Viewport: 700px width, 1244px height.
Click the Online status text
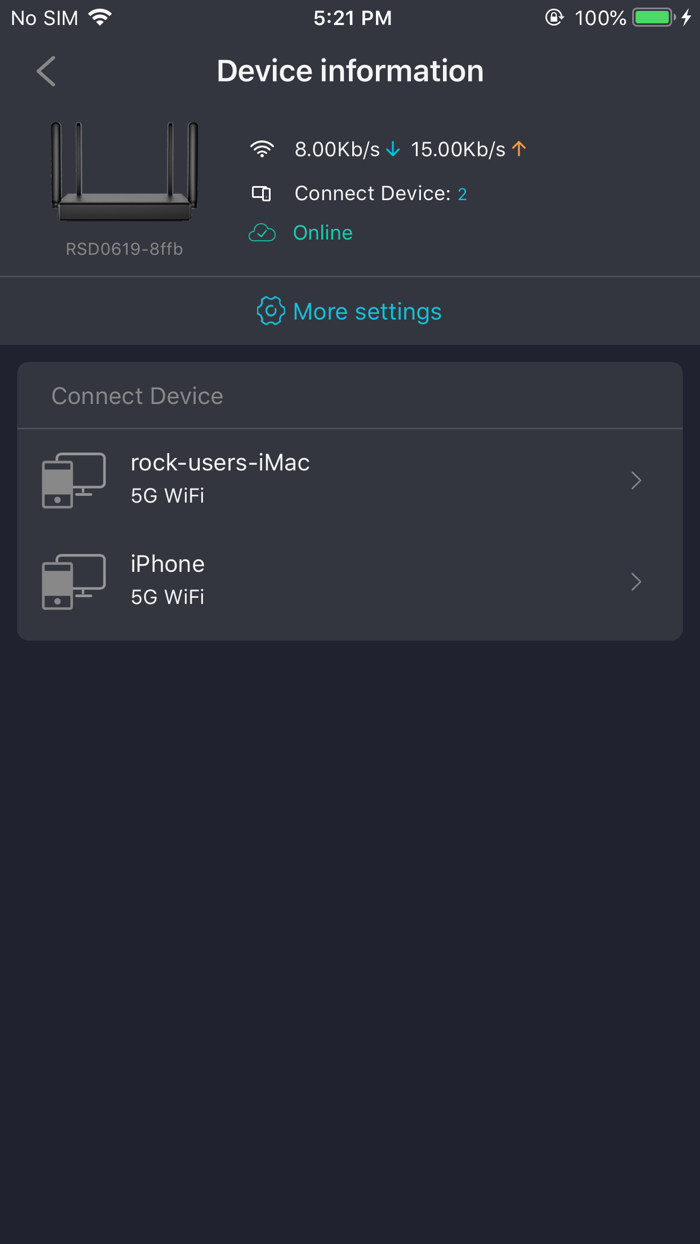click(322, 232)
